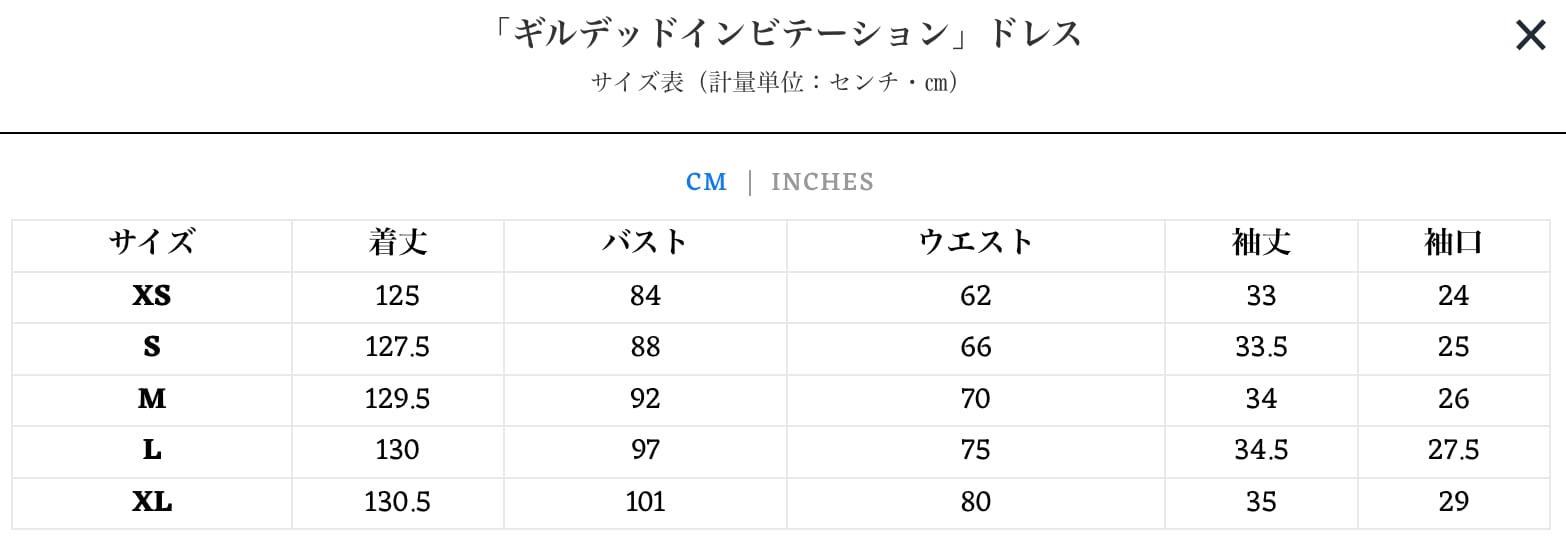Image resolution: width=1566 pixels, height=558 pixels.
Task: Click the M waist value 70
Action: [x=975, y=399]
